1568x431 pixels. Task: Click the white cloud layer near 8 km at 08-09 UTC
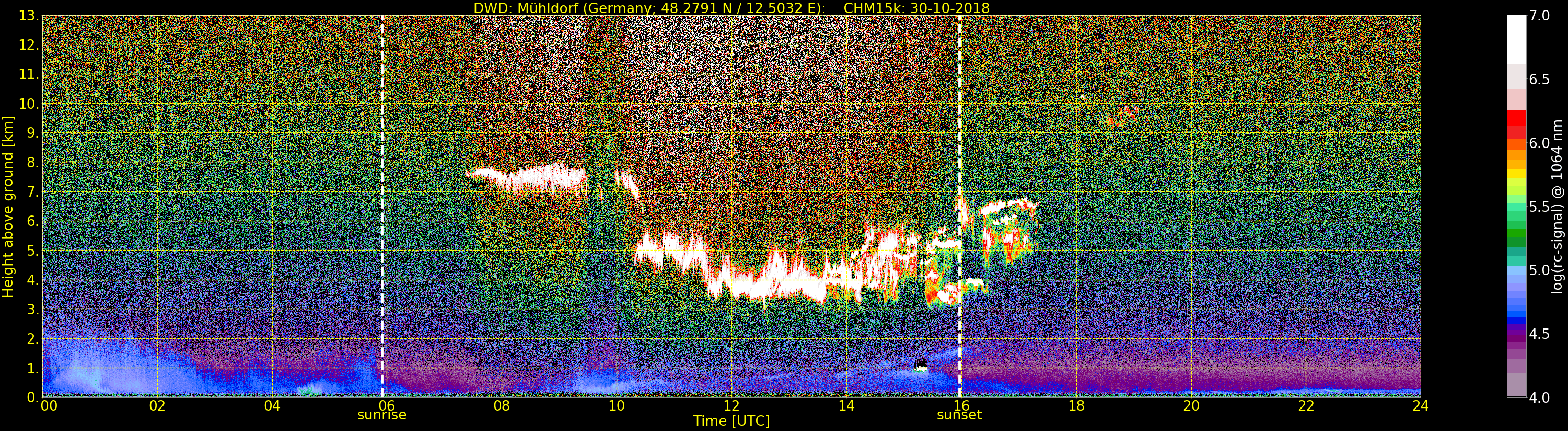pyautogui.click(x=528, y=180)
